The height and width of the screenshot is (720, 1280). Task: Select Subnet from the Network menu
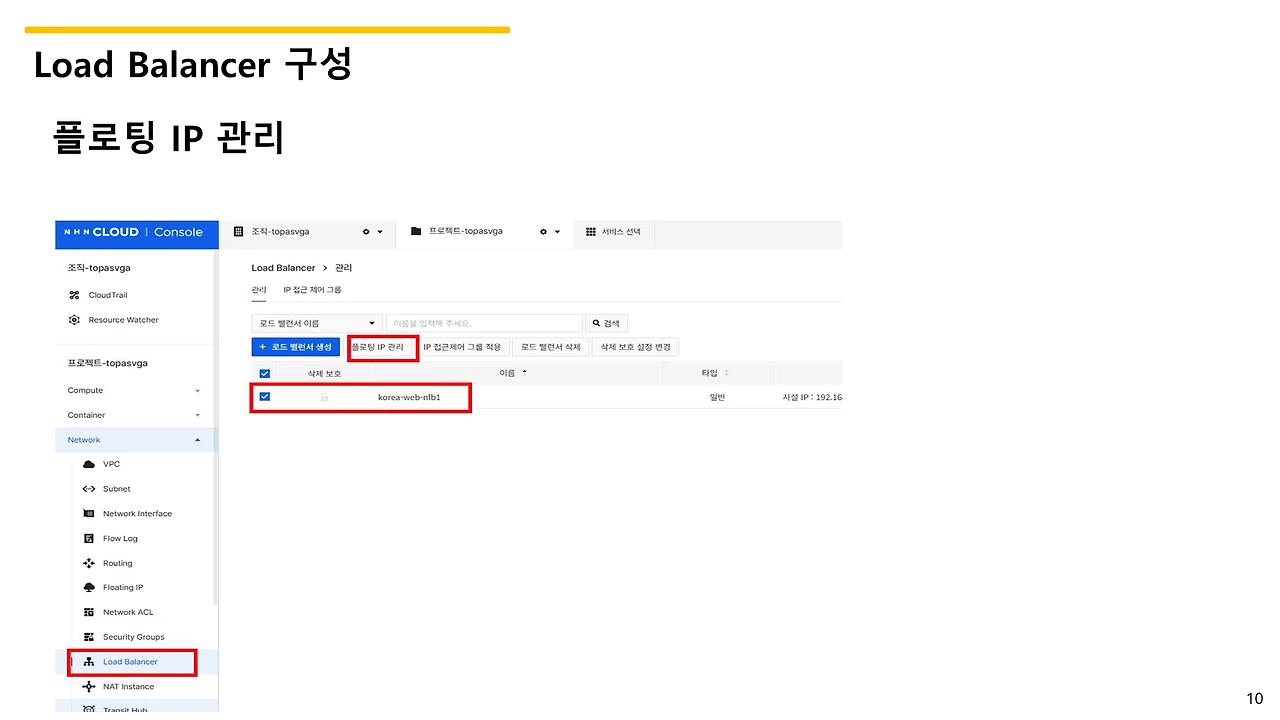116,488
